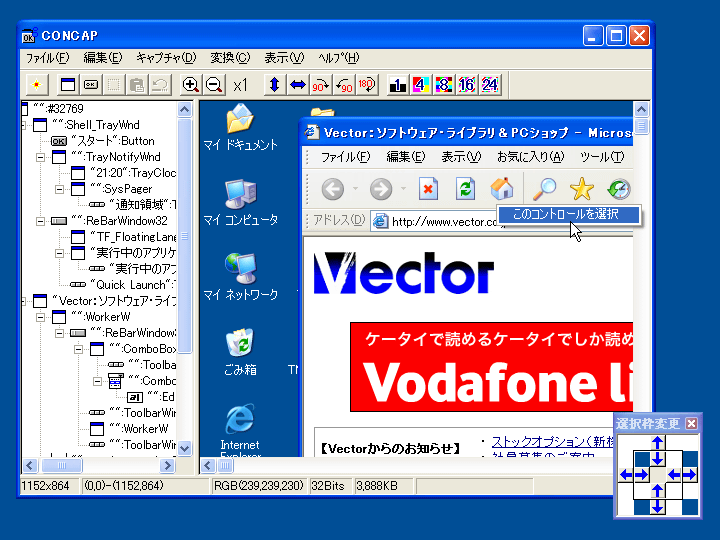Viewport: 720px width, 540px height.
Task: Open the ヘルプ(H) menu
Action: tap(339, 58)
